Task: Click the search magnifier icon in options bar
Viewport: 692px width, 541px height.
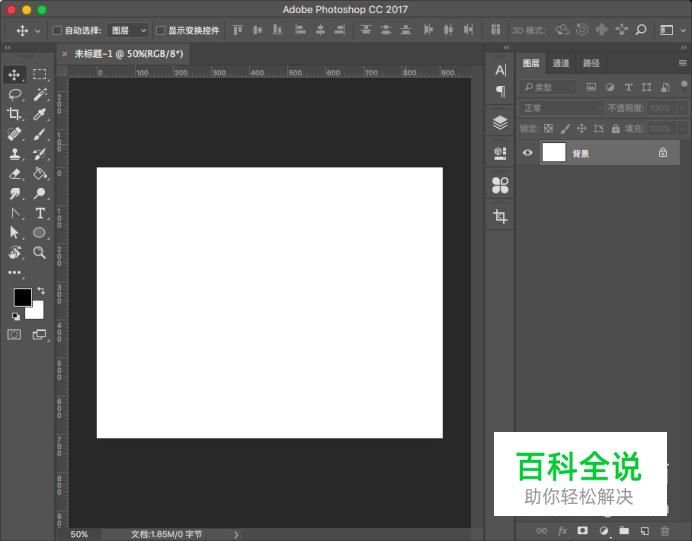Action: [641, 31]
